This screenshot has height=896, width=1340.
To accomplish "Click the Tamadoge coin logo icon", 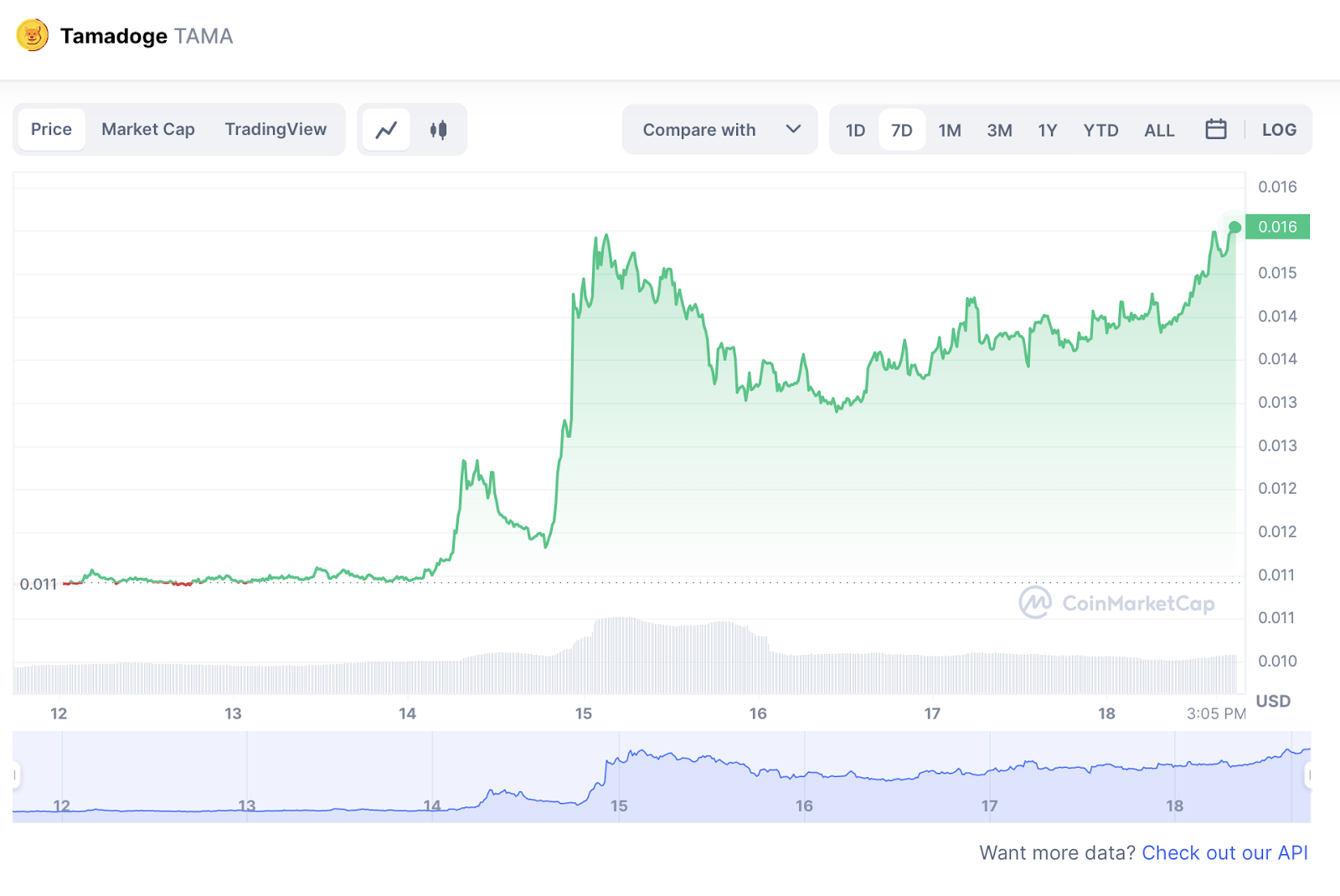I will tap(33, 35).
